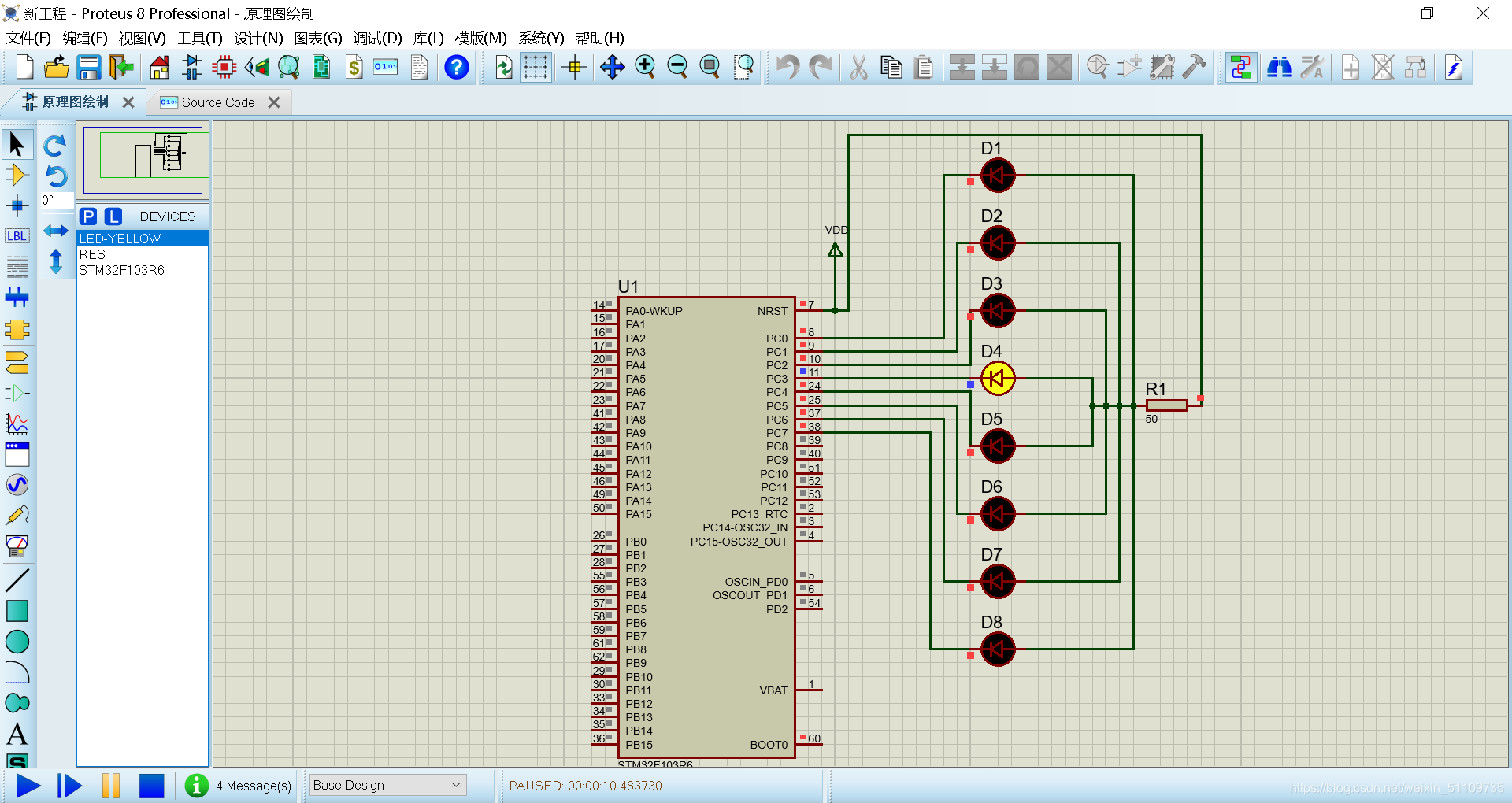Click the schematic overview thumbnail

pos(143,160)
